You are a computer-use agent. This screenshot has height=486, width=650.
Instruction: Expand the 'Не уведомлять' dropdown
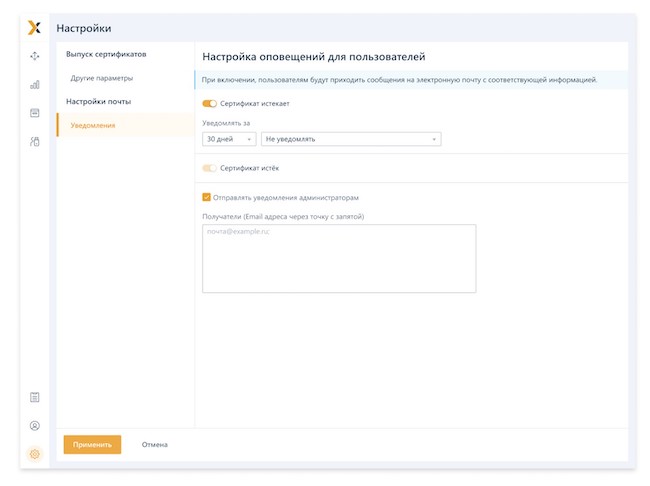click(351, 139)
